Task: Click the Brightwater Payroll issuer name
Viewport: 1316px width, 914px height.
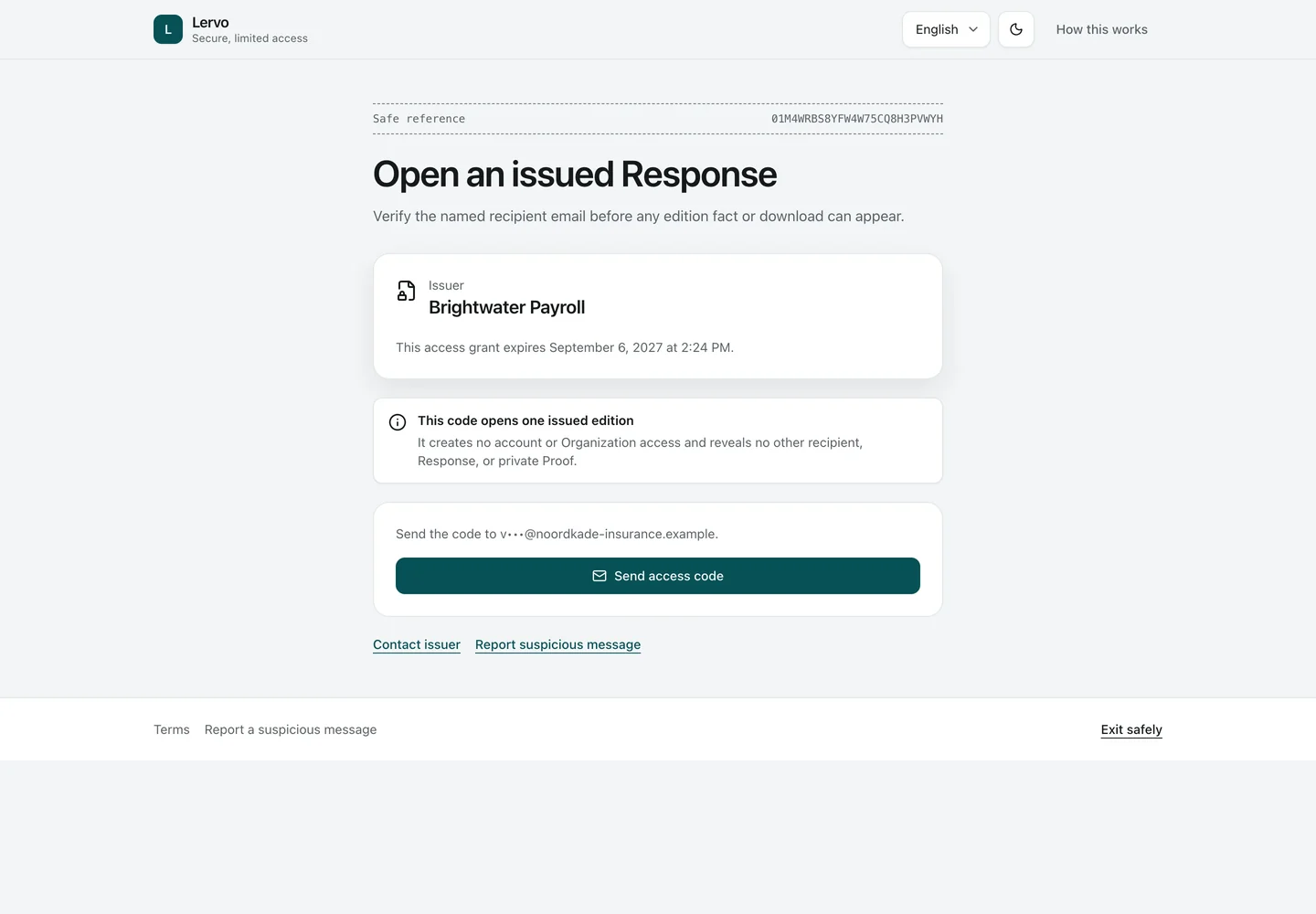Action: (x=507, y=307)
